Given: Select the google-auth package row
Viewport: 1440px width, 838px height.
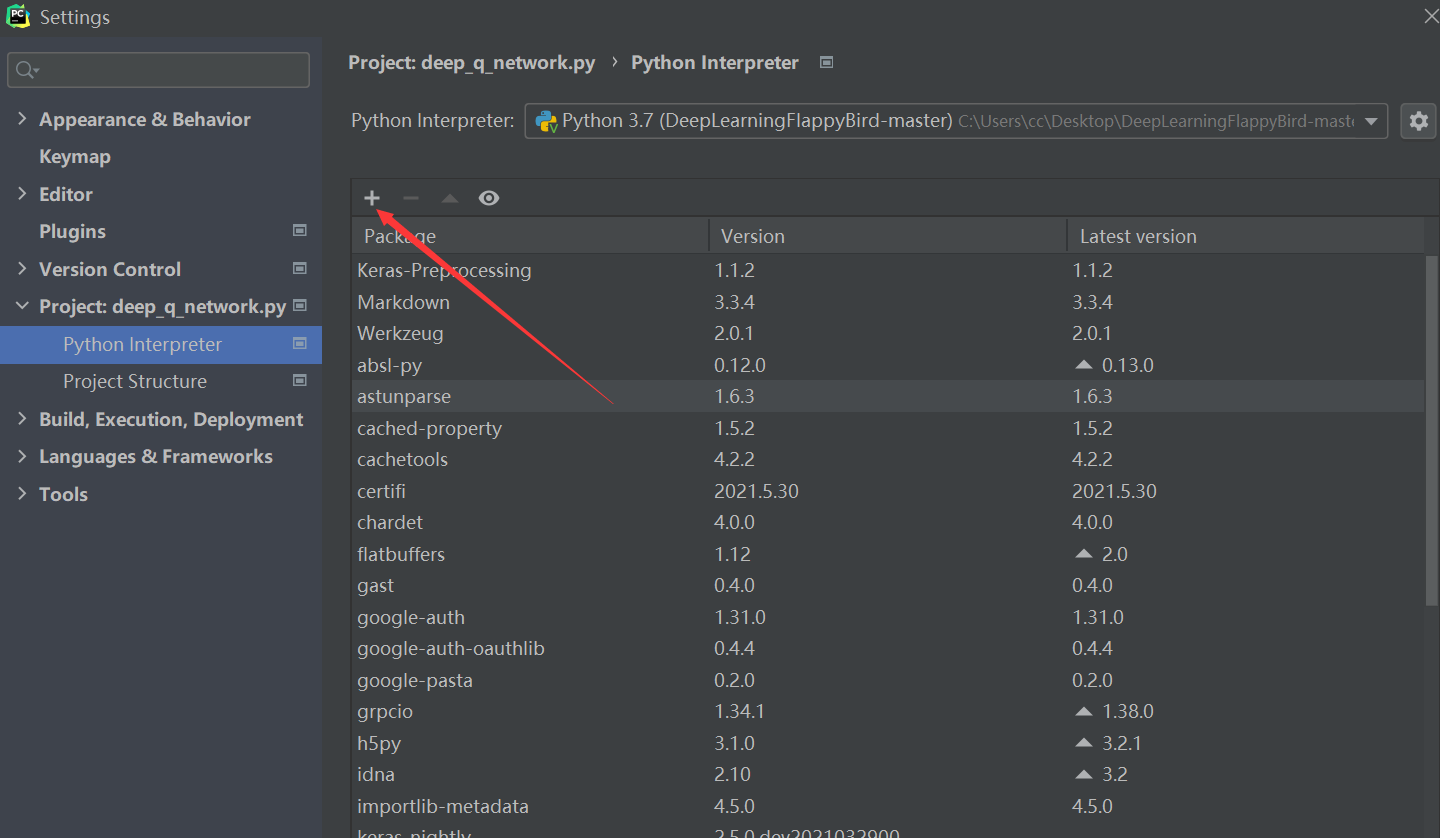Looking at the screenshot, I should [888, 617].
